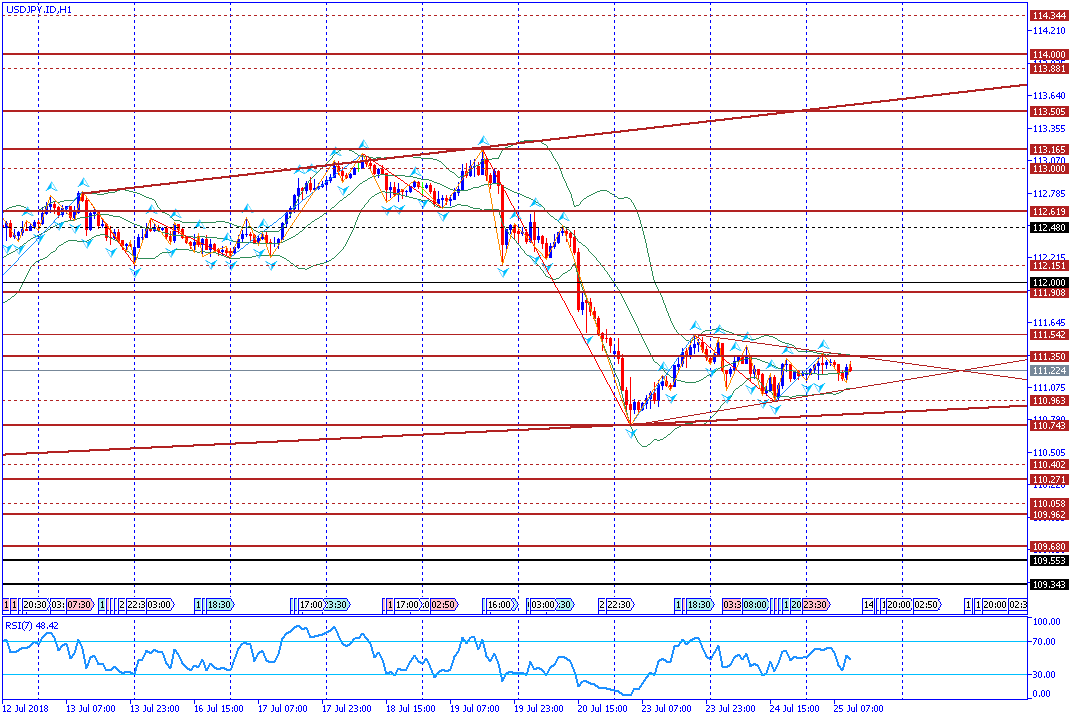Select the 110.058 price level label
The image size is (1080, 720).
pyautogui.click(x=1048, y=504)
